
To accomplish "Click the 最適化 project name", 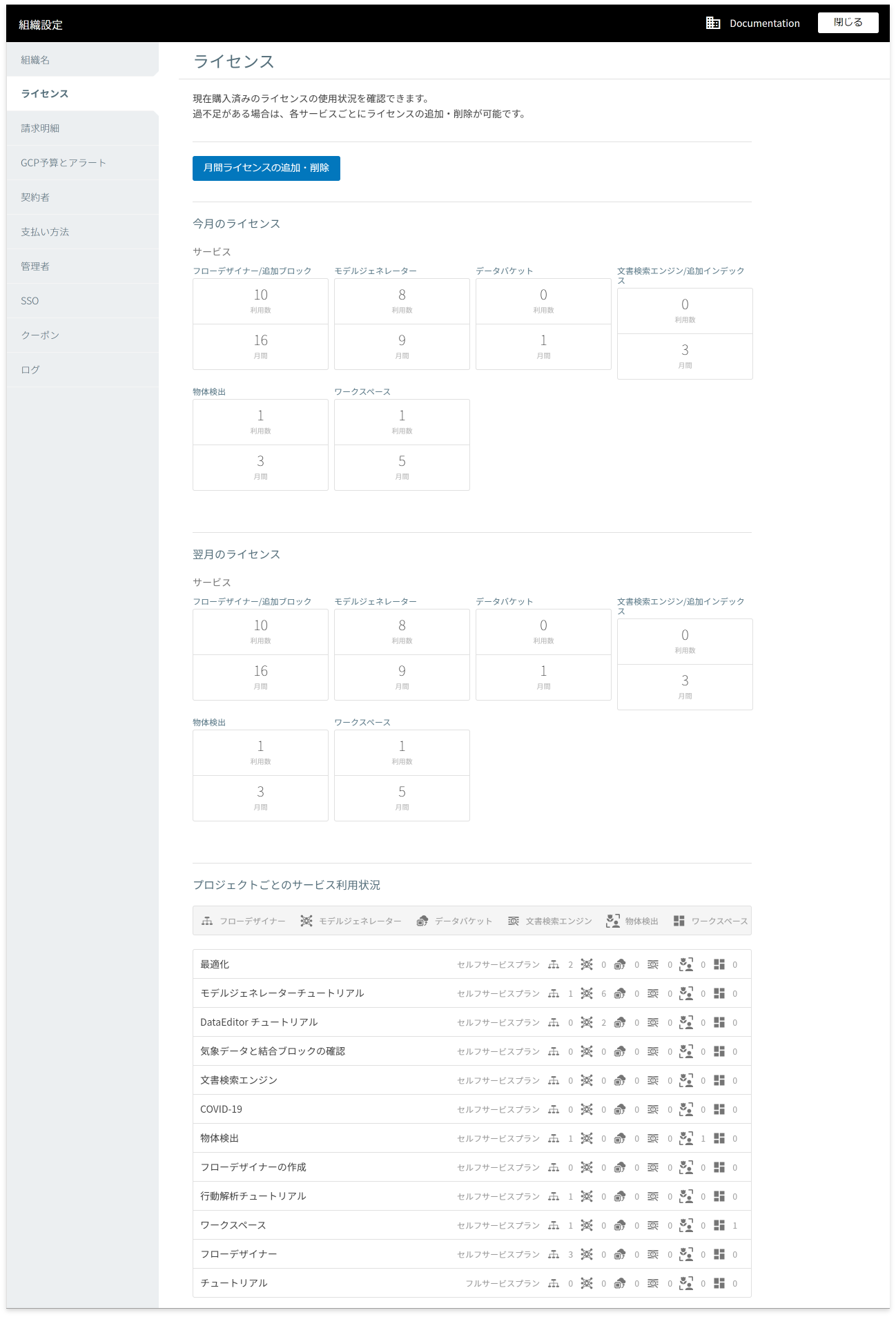I will coord(215,964).
